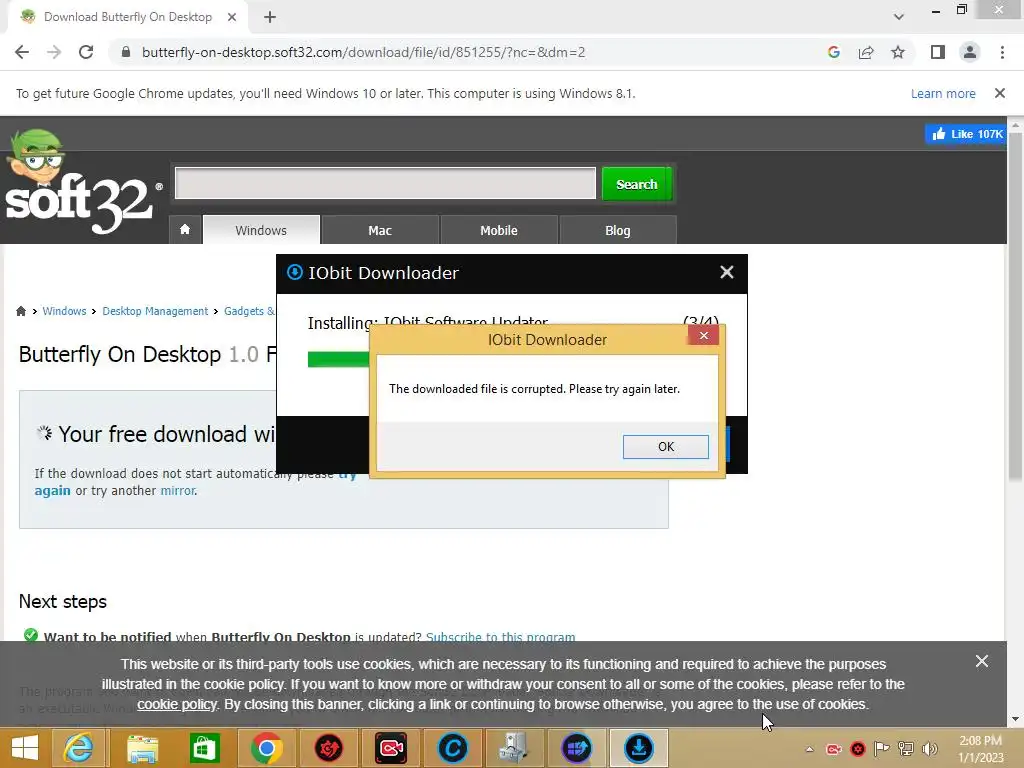Open the Gadgets breadcrumb link

(249, 311)
